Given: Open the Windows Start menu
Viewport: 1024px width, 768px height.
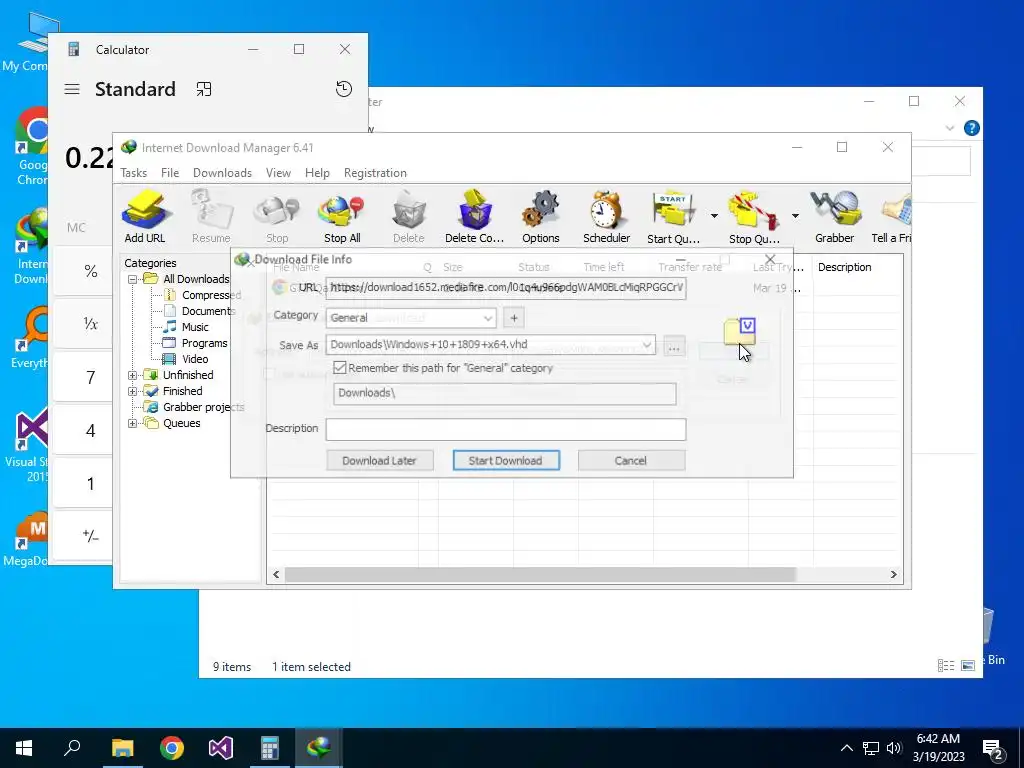Looking at the screenshot, I should (24, 748).
